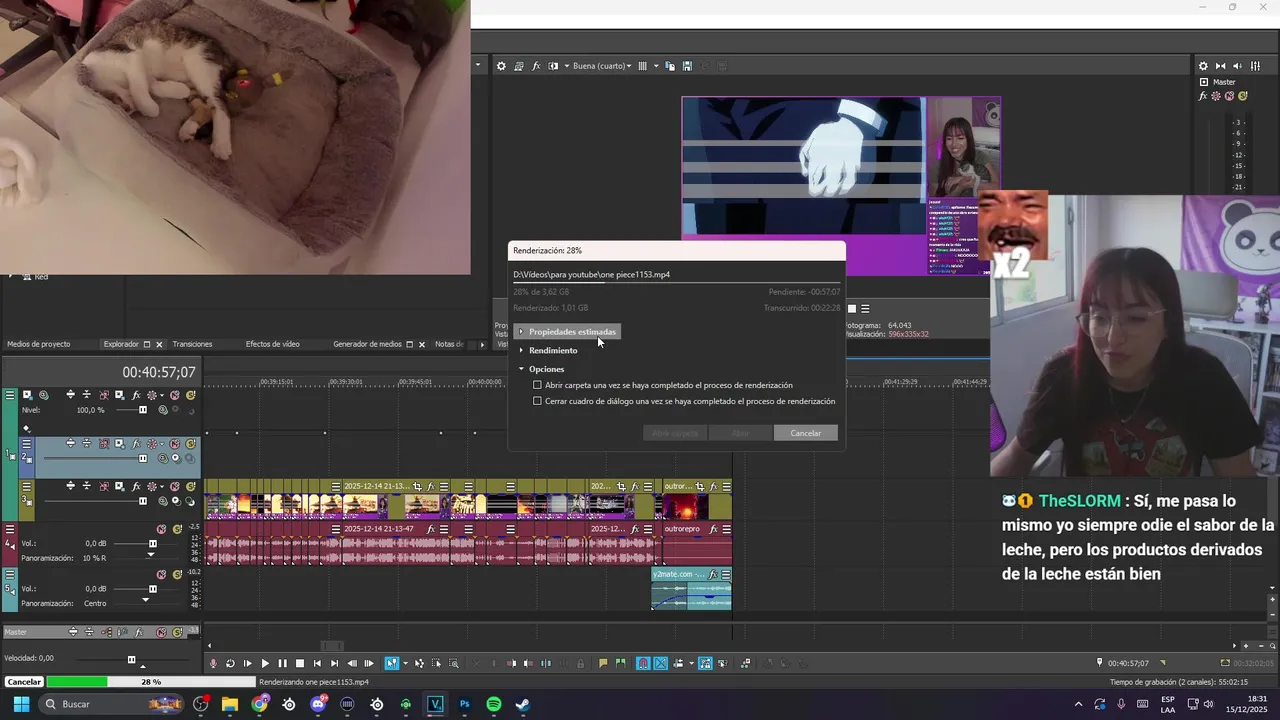Solo video track 3
The height and width of the screenshot is (720, 1280).
[x=191, y=487]
